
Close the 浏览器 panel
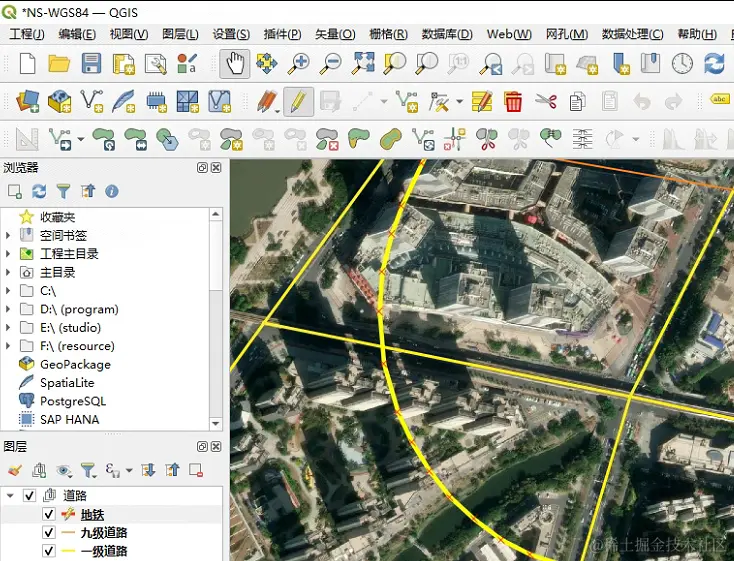(216, 168)
